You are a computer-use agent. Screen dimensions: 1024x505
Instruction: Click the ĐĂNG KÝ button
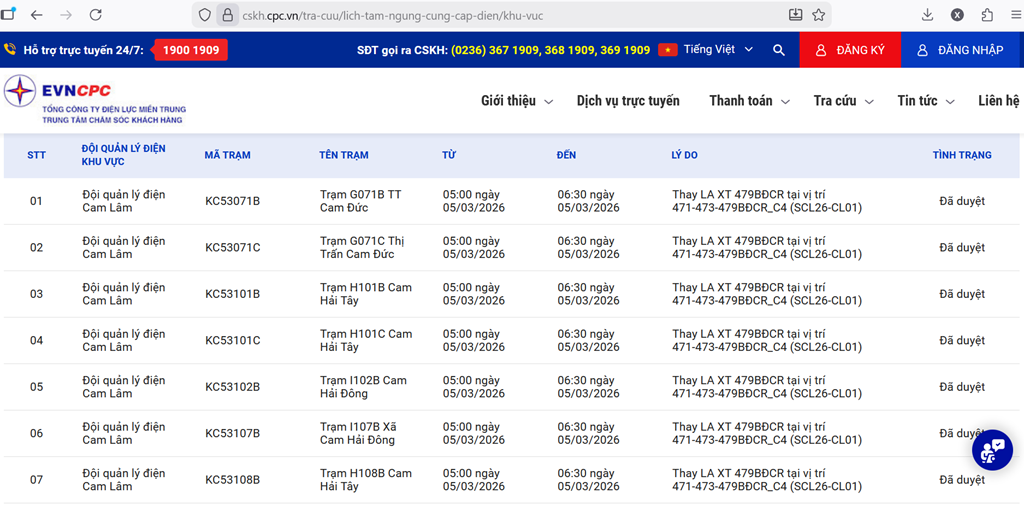pyautogui.click(x=850, y=50)
